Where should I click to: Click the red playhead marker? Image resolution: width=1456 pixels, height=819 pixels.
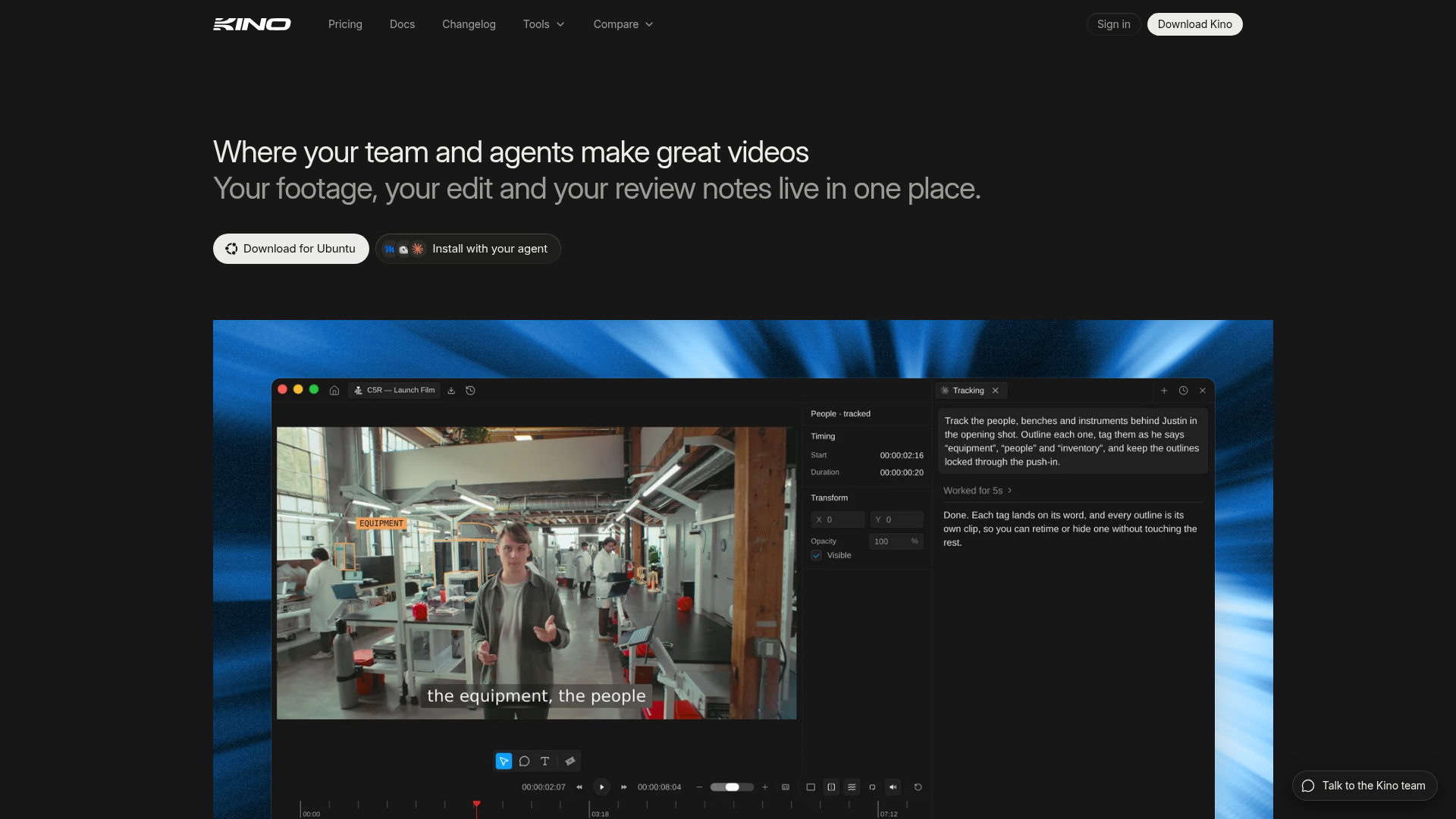(x=476, y=804)
